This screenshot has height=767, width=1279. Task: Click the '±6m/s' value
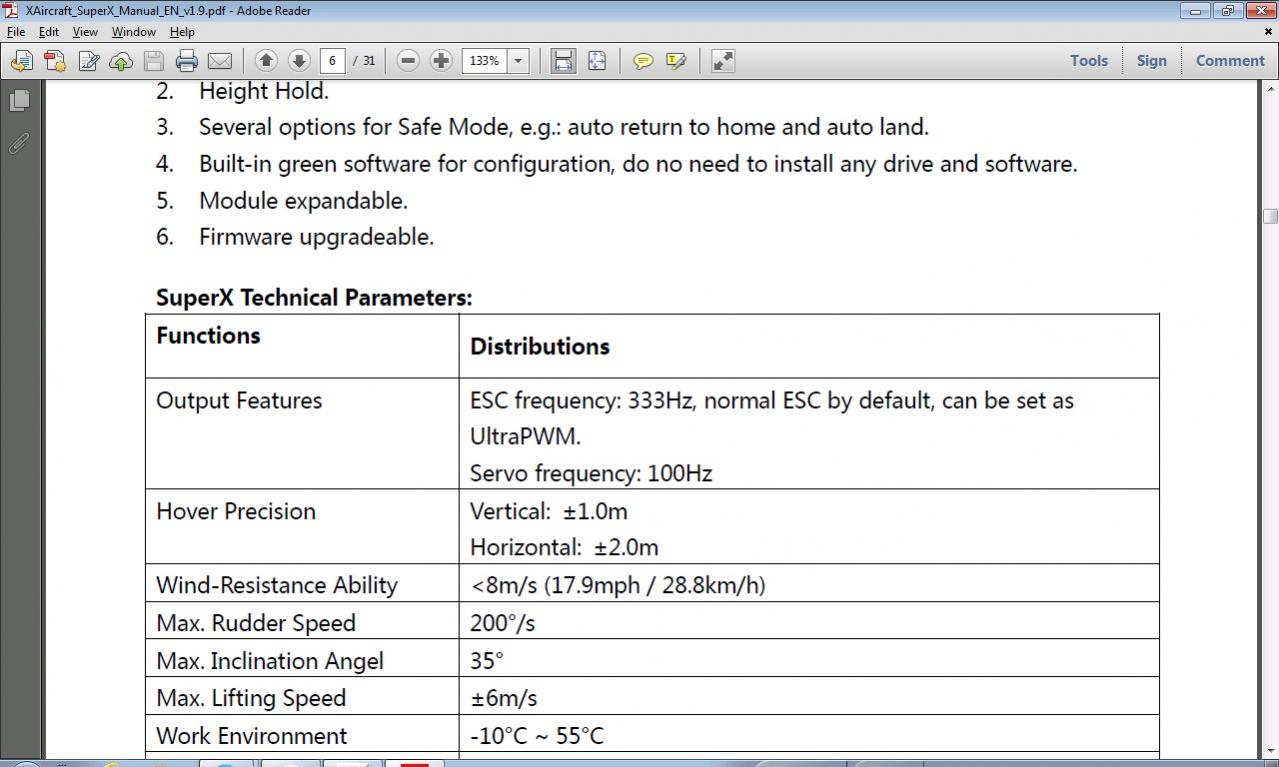pos(504,698)
